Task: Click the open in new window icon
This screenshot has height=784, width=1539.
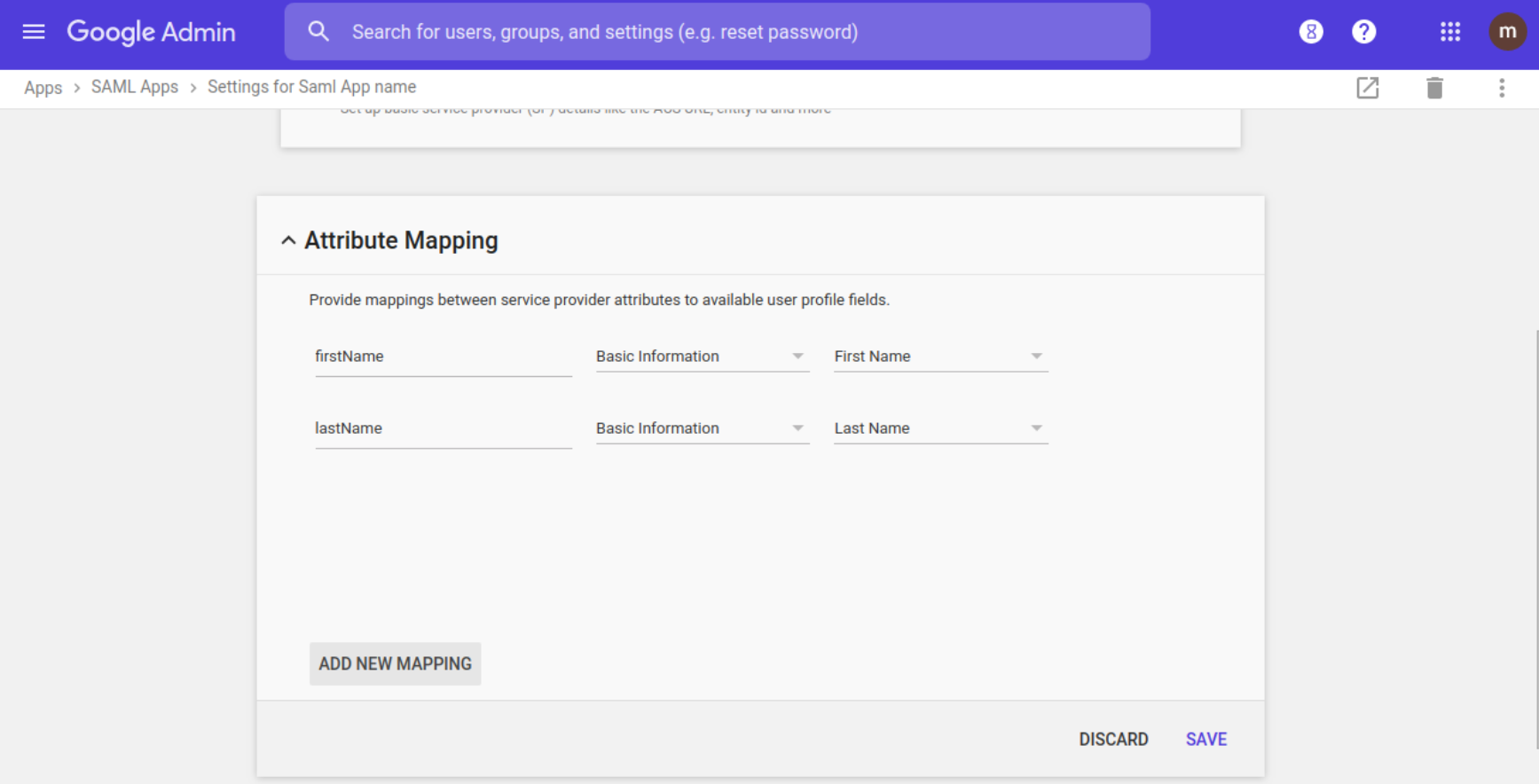Action: 1367,88
